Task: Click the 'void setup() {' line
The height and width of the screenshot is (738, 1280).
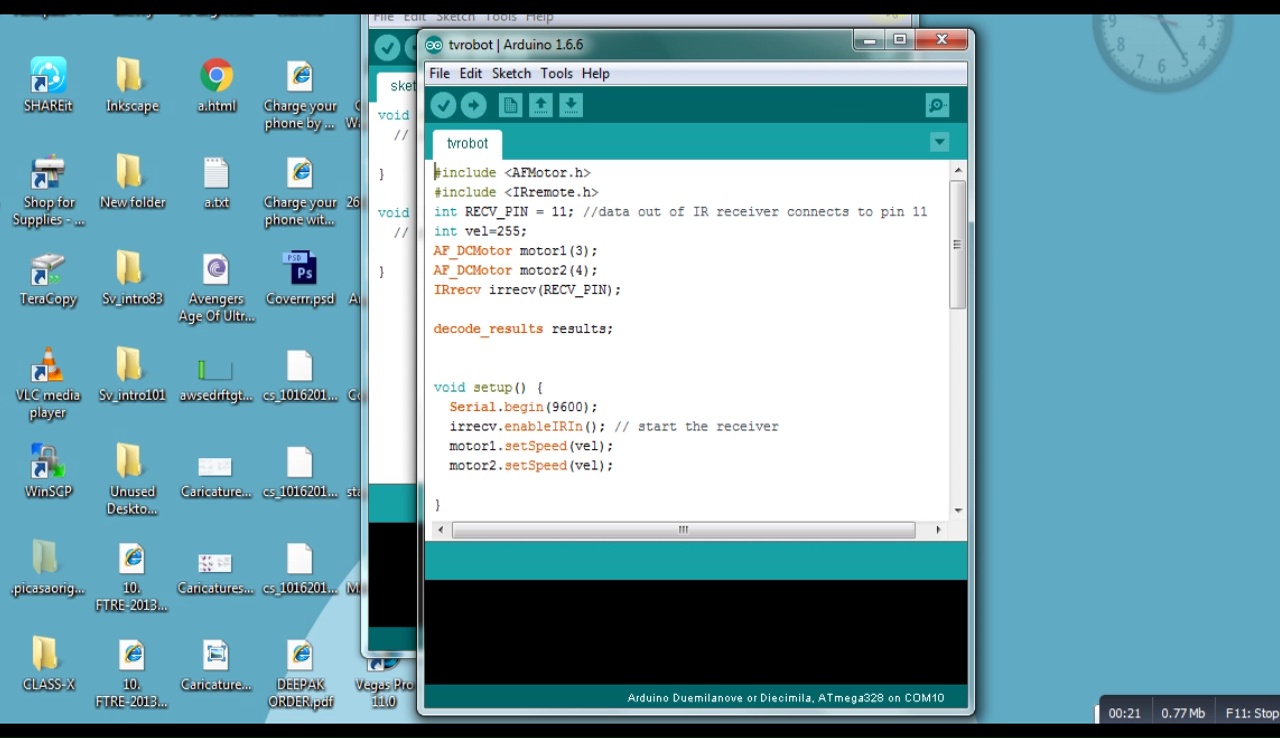Action: coord(488,387)
